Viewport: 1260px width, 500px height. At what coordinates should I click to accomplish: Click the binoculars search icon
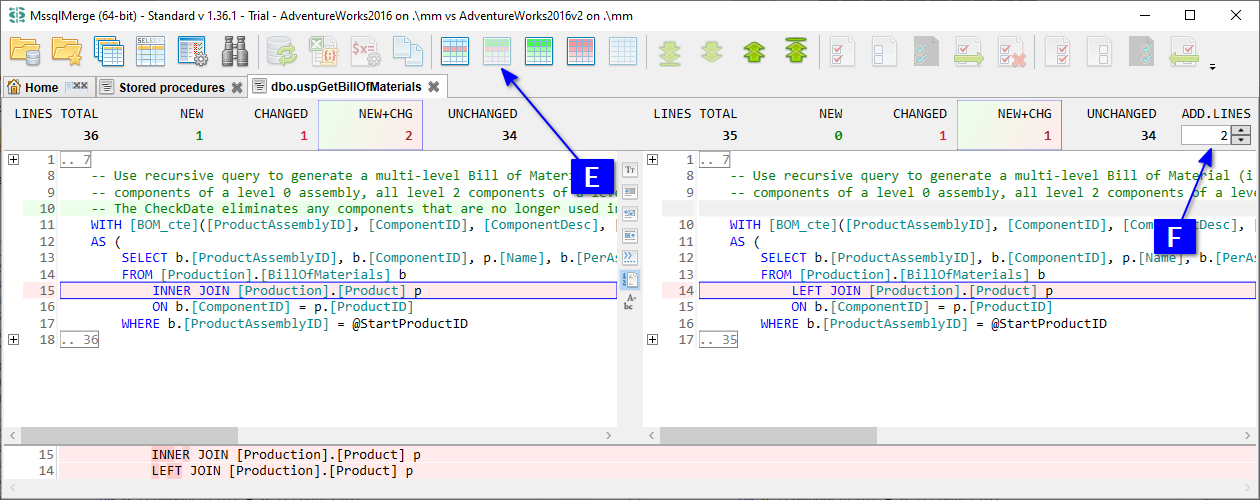coord(234,51)
